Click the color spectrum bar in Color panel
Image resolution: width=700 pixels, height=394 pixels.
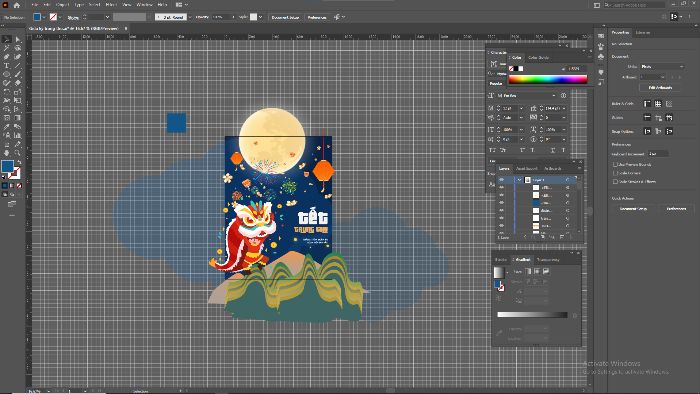pyautogui.click(x=548, y=79)
